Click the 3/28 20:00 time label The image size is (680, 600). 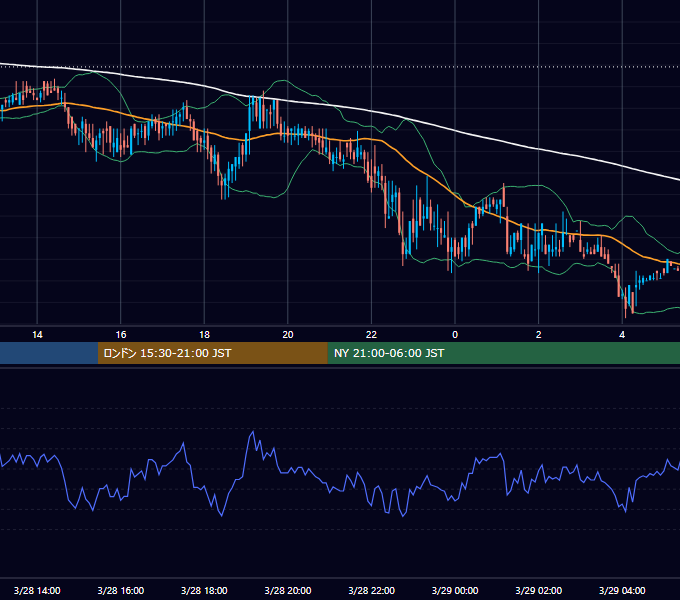288,590
